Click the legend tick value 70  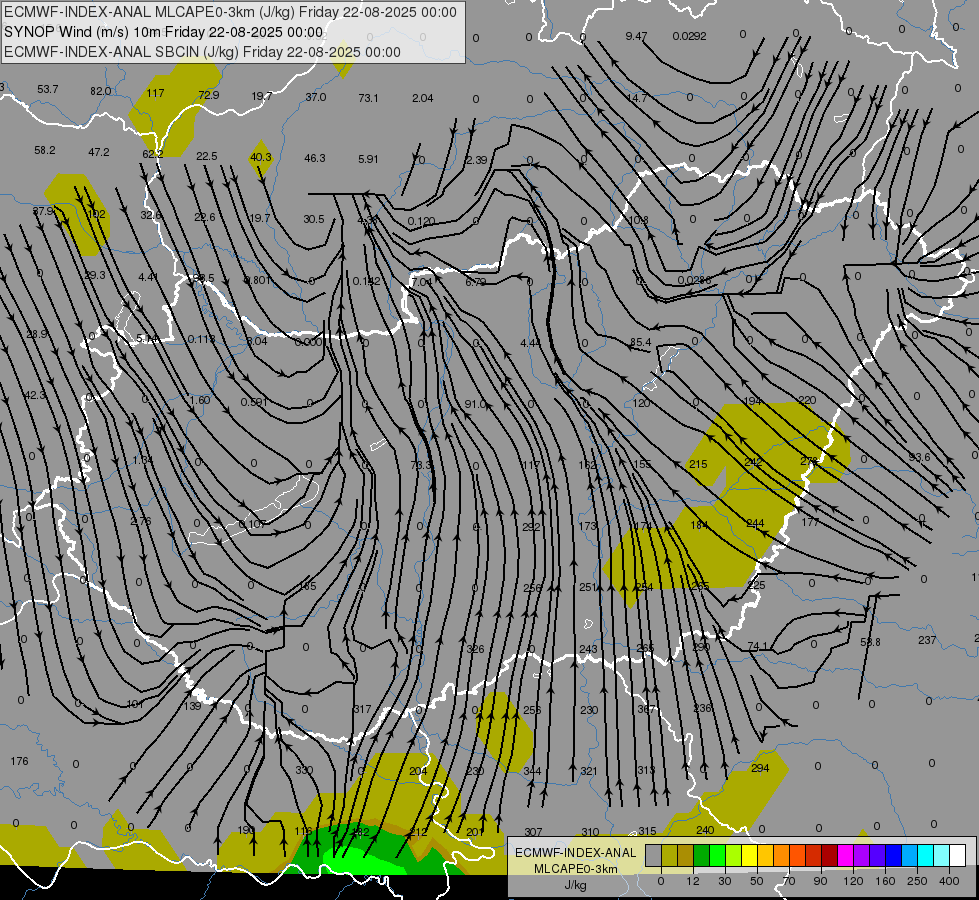789,881
